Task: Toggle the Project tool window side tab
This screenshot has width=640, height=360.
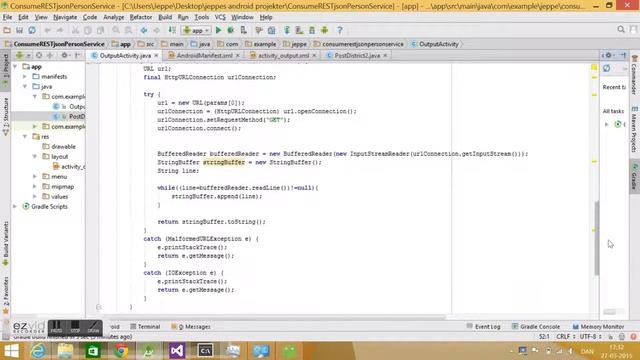Action: pos(6,70)
